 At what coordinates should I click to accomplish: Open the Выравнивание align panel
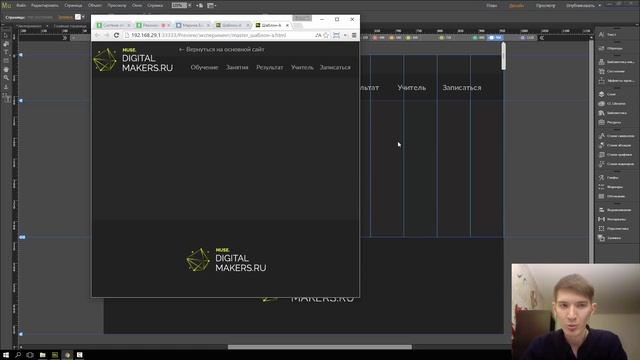(615, 210)
